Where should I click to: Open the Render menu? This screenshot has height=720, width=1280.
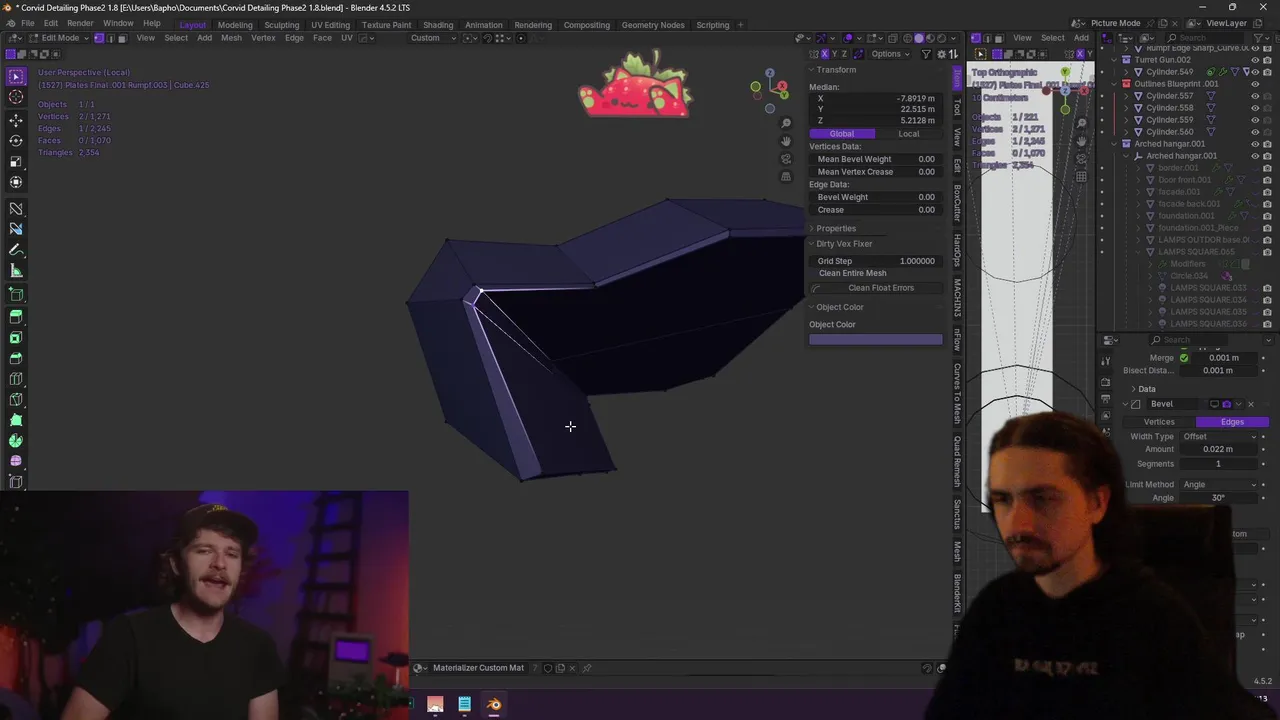point(80,24)
